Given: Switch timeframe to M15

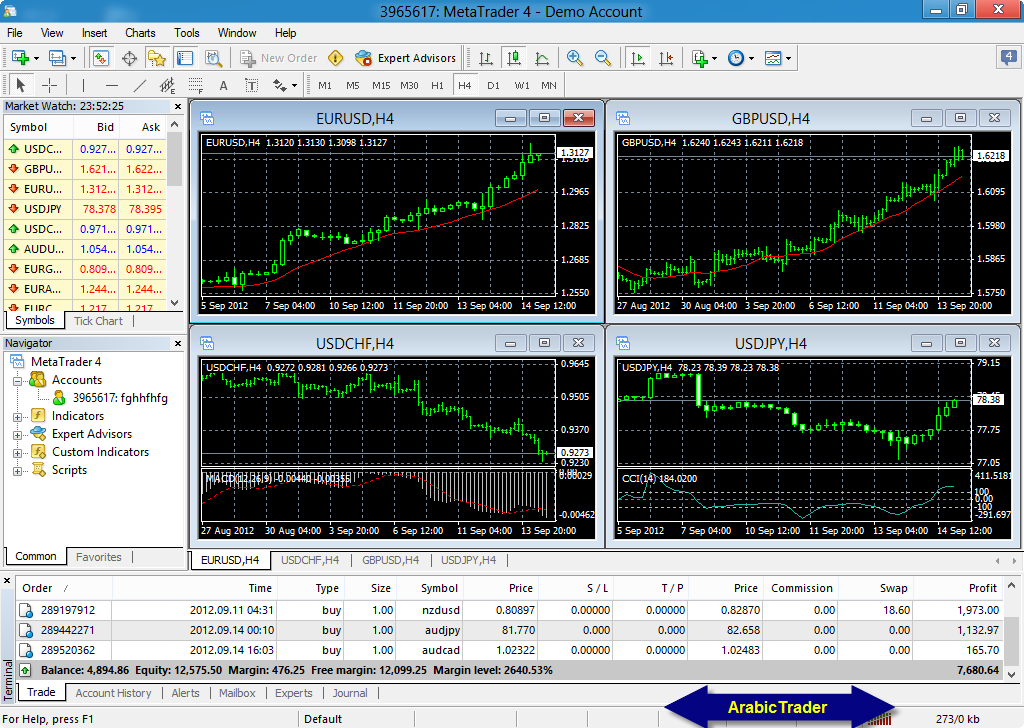Looking at the screenshot, I should 381,86.
